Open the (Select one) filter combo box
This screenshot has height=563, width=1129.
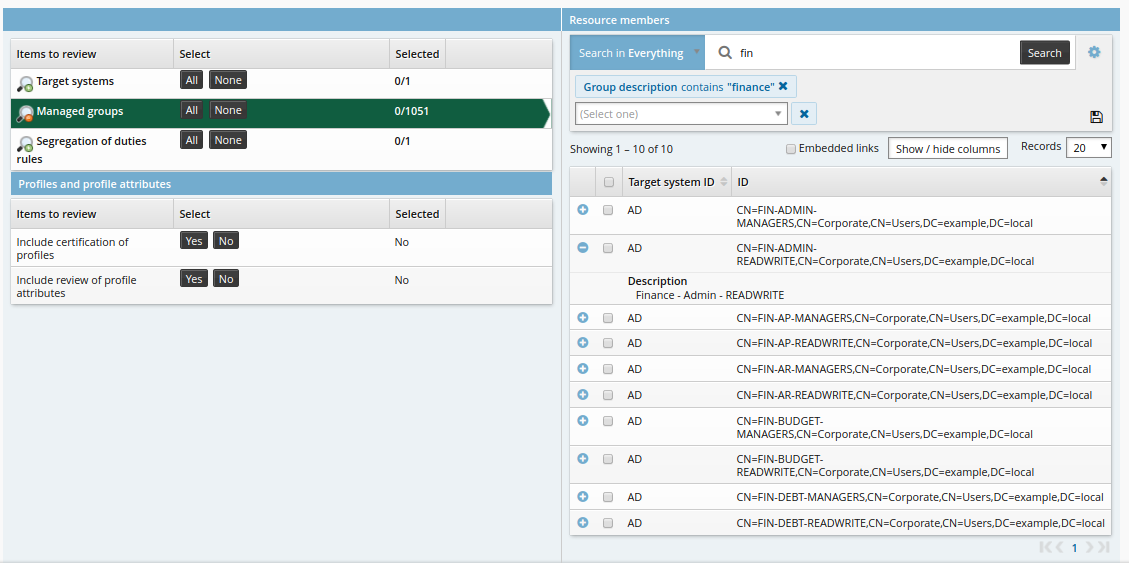coord(681,114)
